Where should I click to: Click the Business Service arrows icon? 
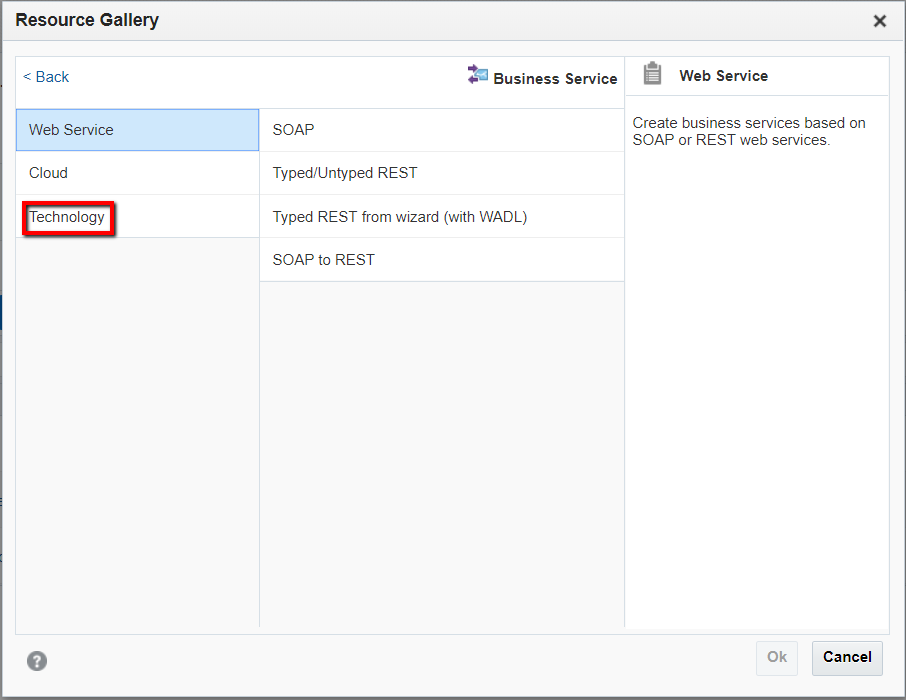click(478, 75)
